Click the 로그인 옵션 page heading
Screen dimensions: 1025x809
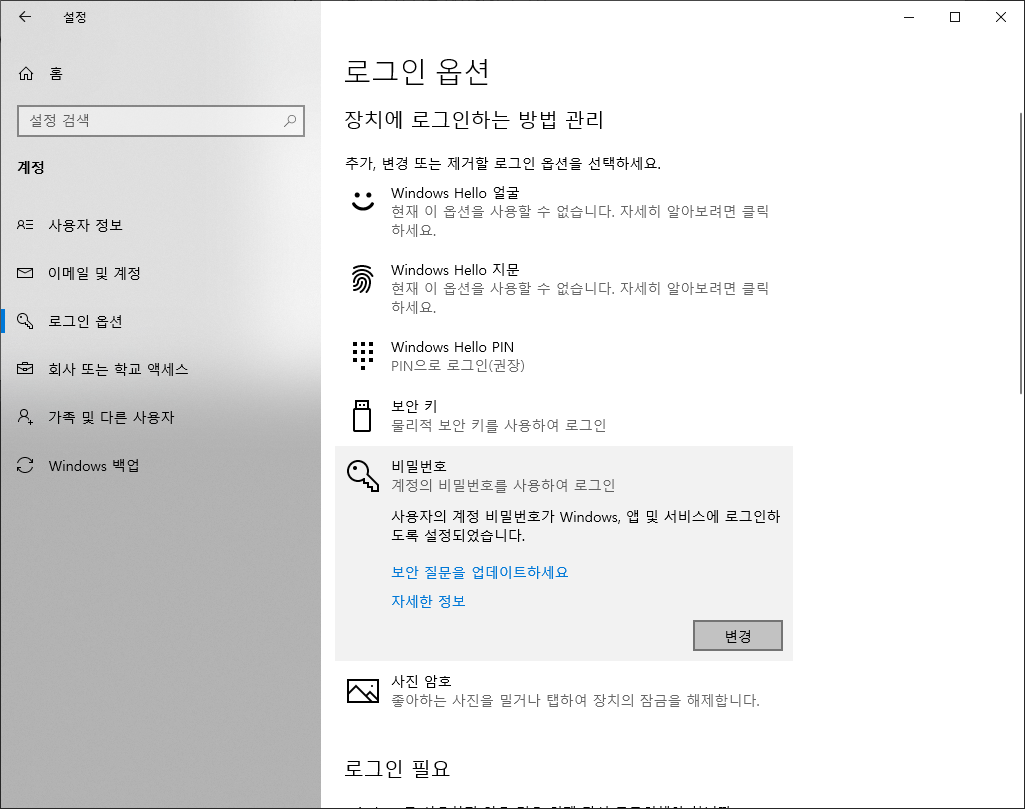click(416, 71)
